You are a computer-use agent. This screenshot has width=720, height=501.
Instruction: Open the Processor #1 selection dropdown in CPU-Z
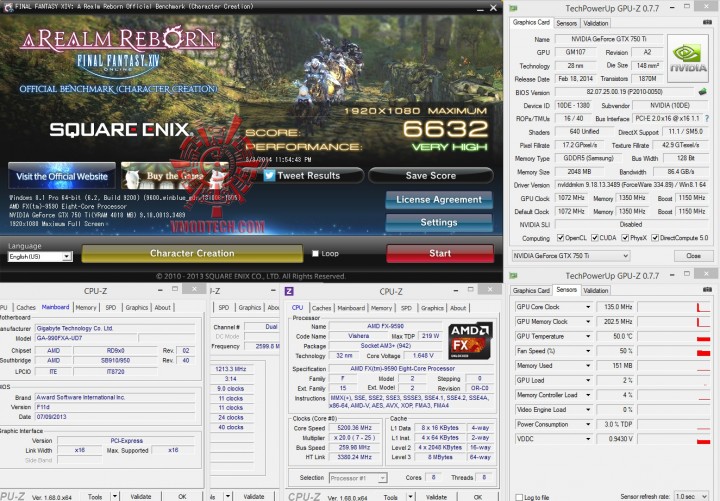[358, 478]
